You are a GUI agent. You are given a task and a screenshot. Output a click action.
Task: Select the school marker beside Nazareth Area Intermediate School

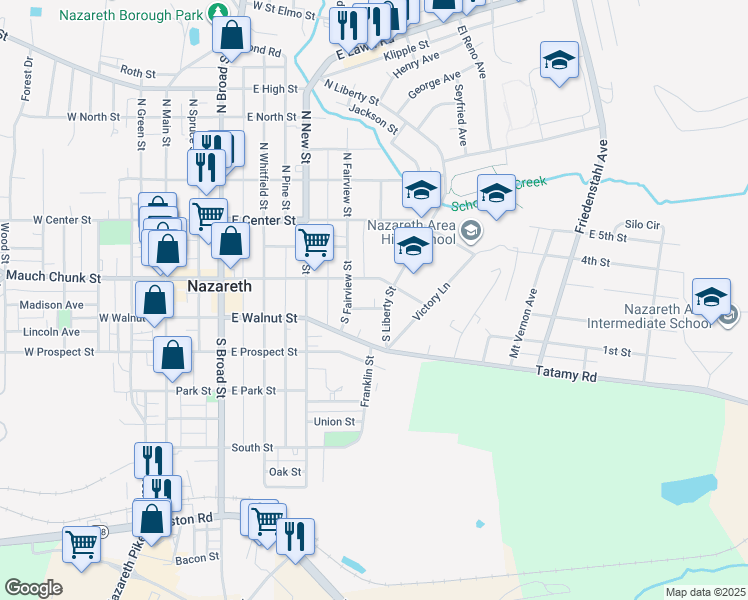click(711, 299)
